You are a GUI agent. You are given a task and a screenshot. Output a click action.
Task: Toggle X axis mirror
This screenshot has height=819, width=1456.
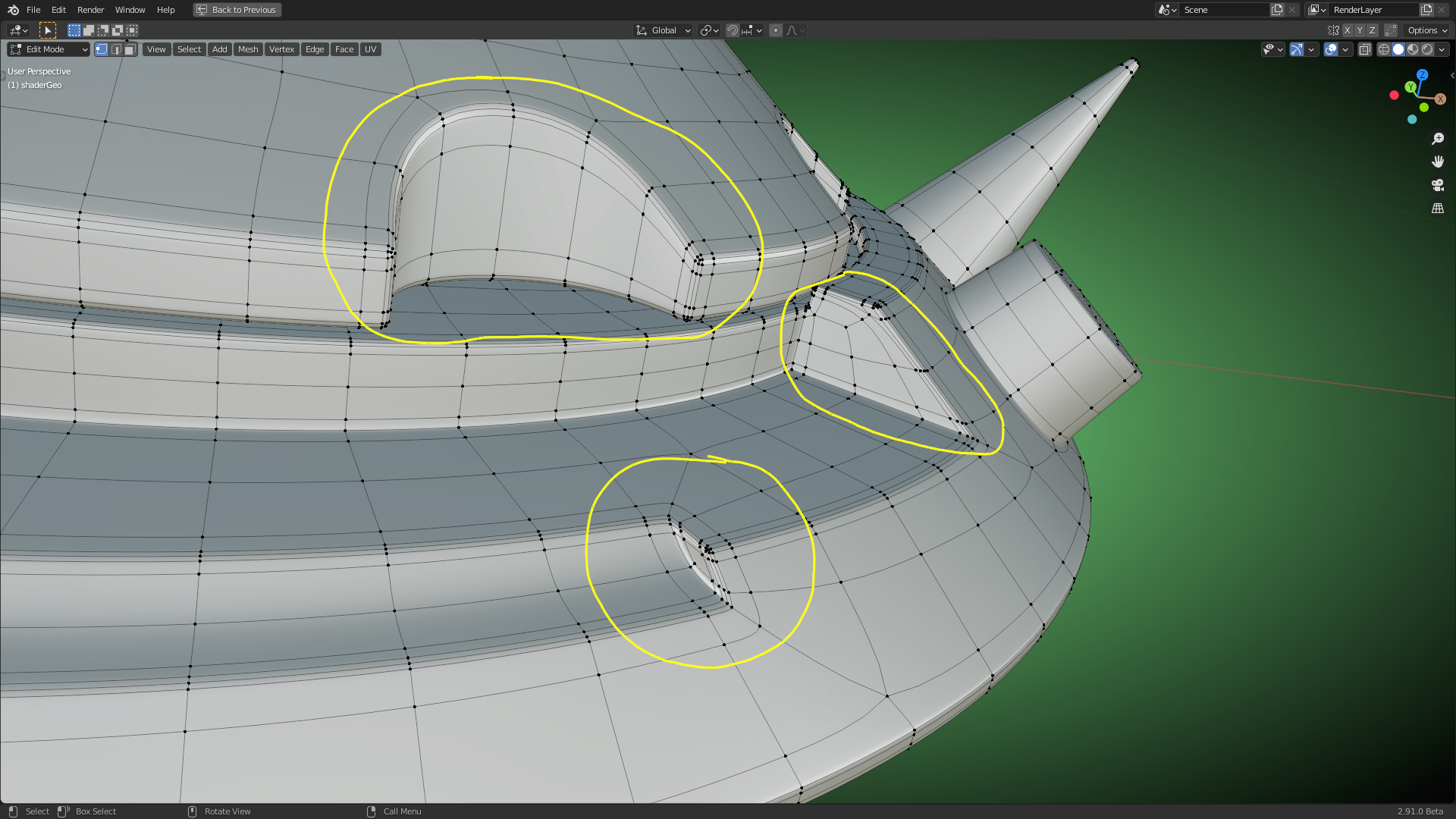1347,30
